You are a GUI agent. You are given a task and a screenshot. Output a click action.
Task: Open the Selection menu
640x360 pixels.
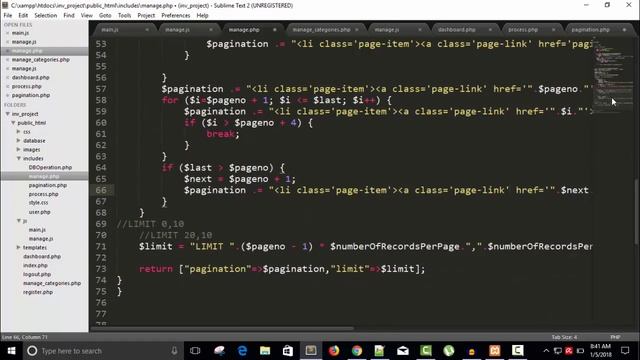tap(45, 16)
